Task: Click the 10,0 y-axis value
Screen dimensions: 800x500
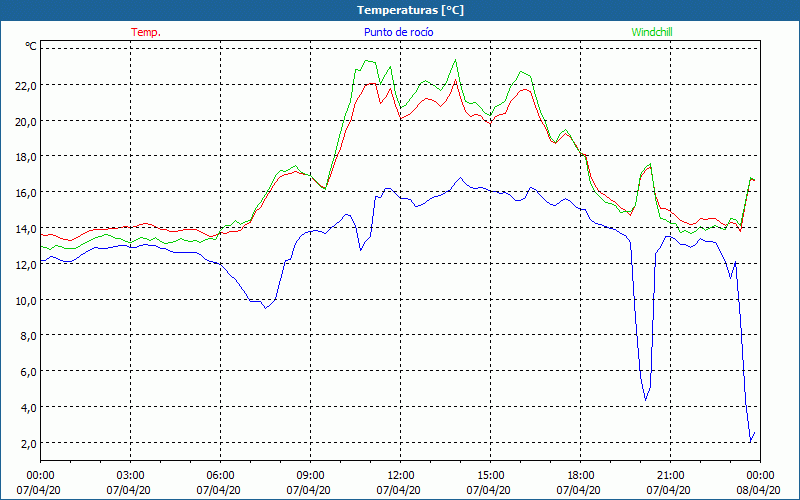Action: 27,301
